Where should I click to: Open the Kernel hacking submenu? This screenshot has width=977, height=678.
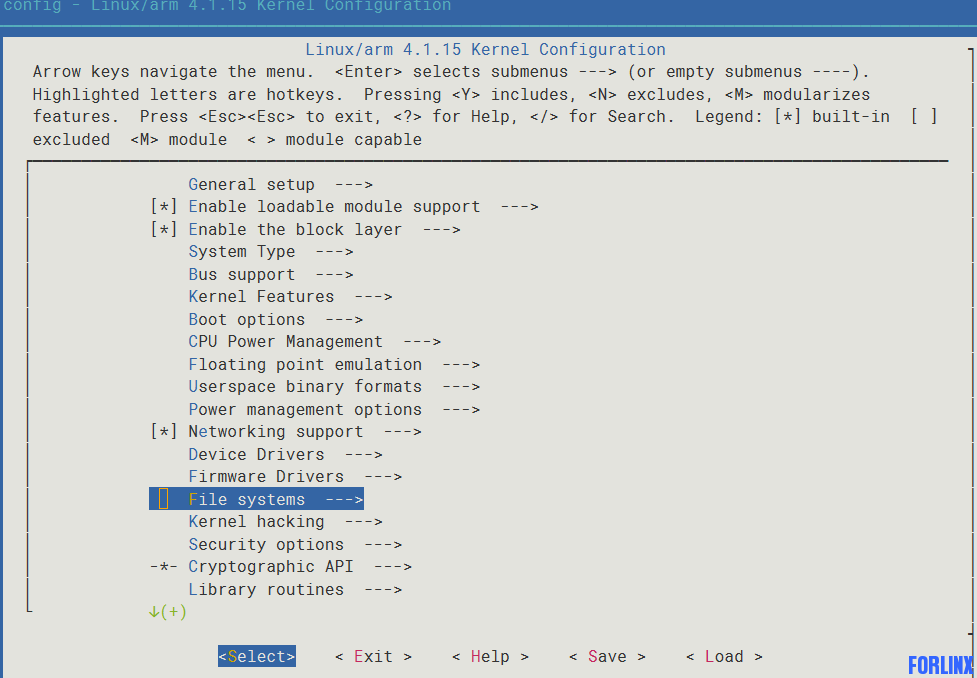[x=285, y=522]
